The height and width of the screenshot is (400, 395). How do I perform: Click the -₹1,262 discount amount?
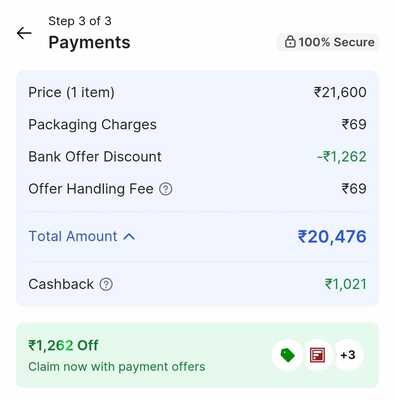pyautogui.click(x=342, y=157)
